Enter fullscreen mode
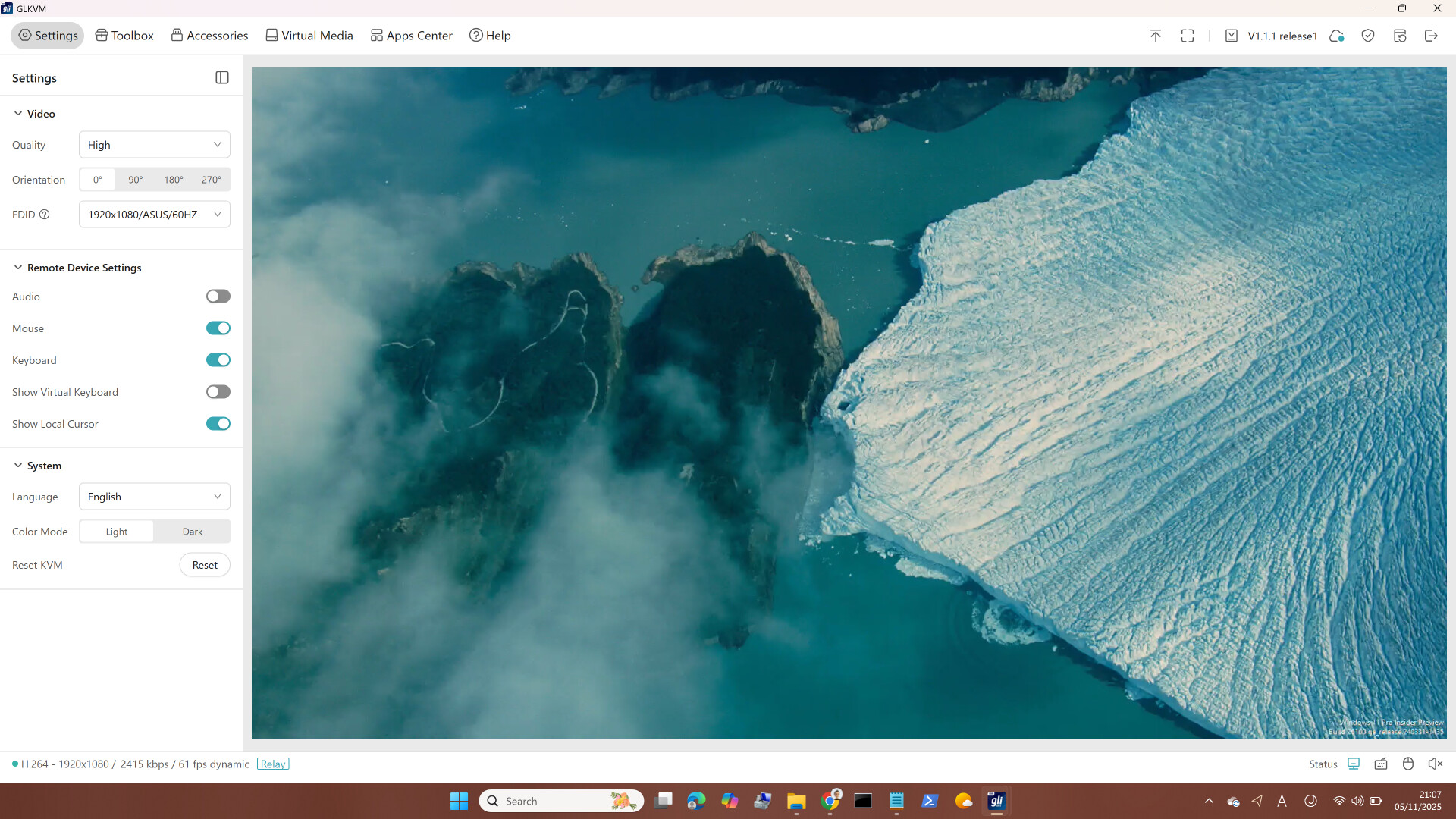 pyautogui.click(x=1187, y=36)
